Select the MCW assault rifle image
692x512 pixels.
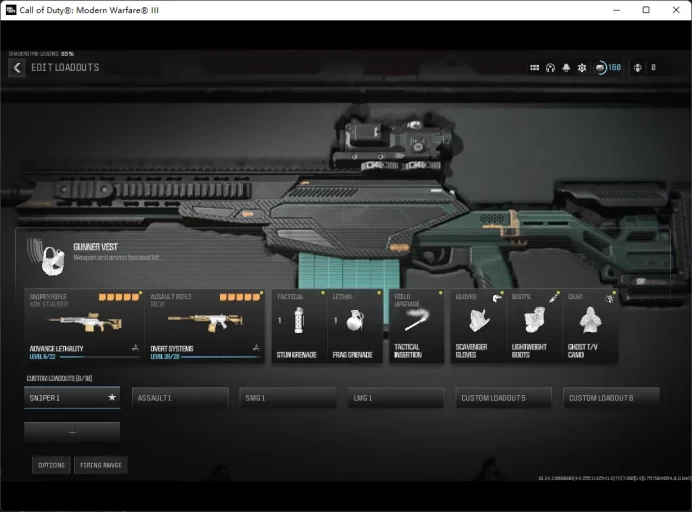pyautogui.click(x=205, y=323)
